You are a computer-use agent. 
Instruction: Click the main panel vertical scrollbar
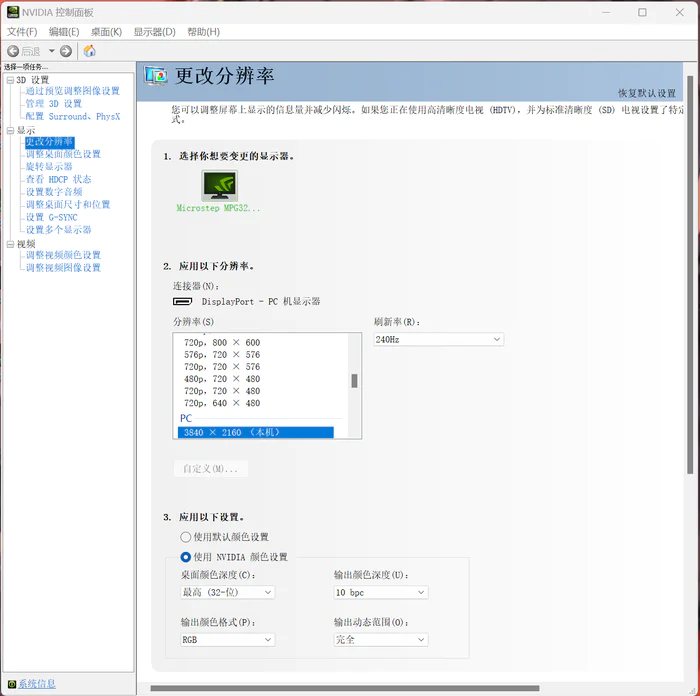[690, 275]
